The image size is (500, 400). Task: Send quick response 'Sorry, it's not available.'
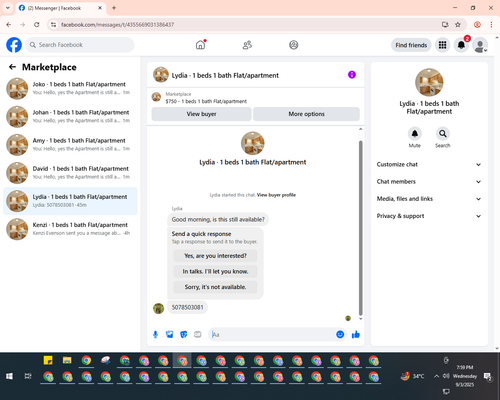coord(215,287)
